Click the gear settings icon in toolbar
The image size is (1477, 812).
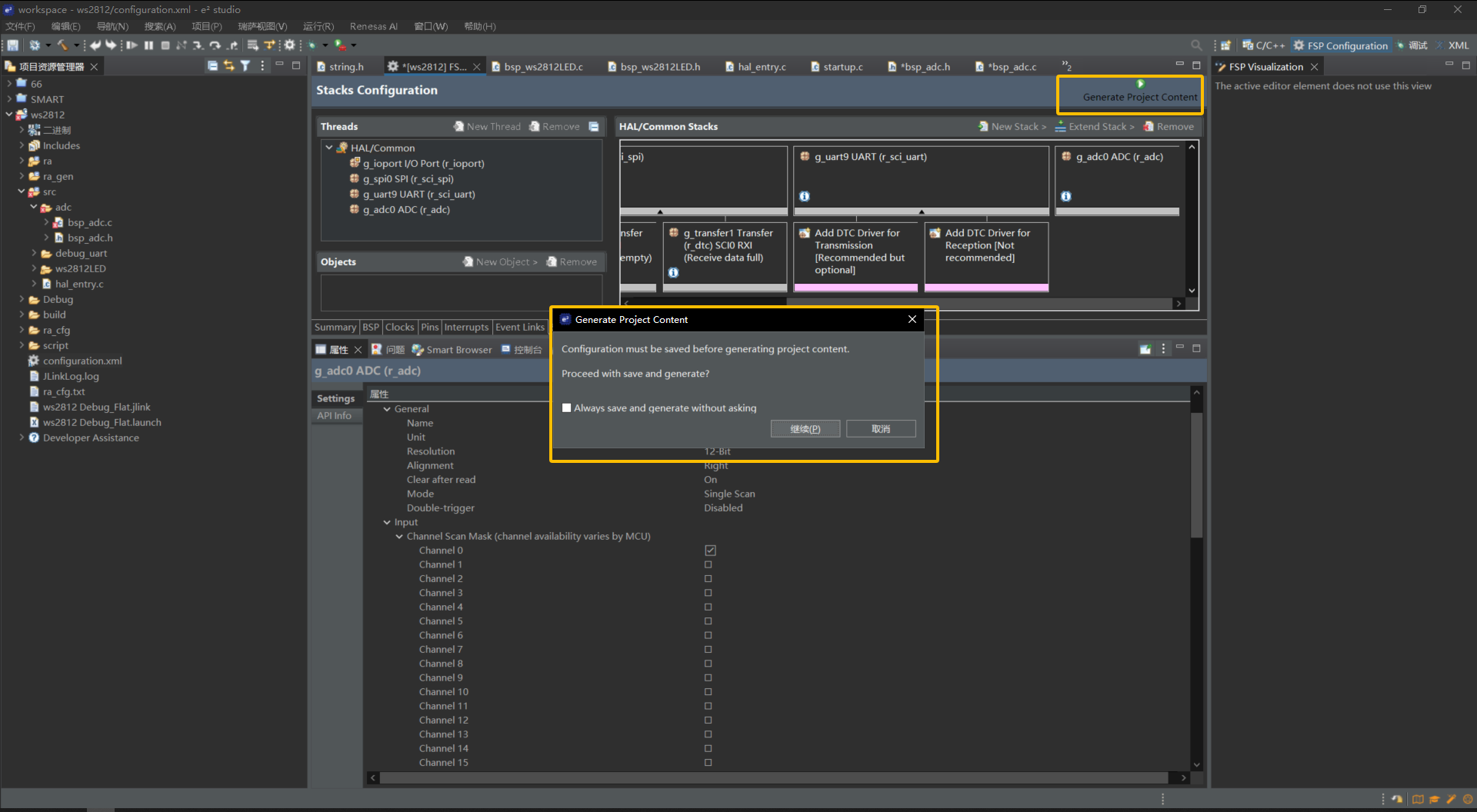tap(289, 45)
